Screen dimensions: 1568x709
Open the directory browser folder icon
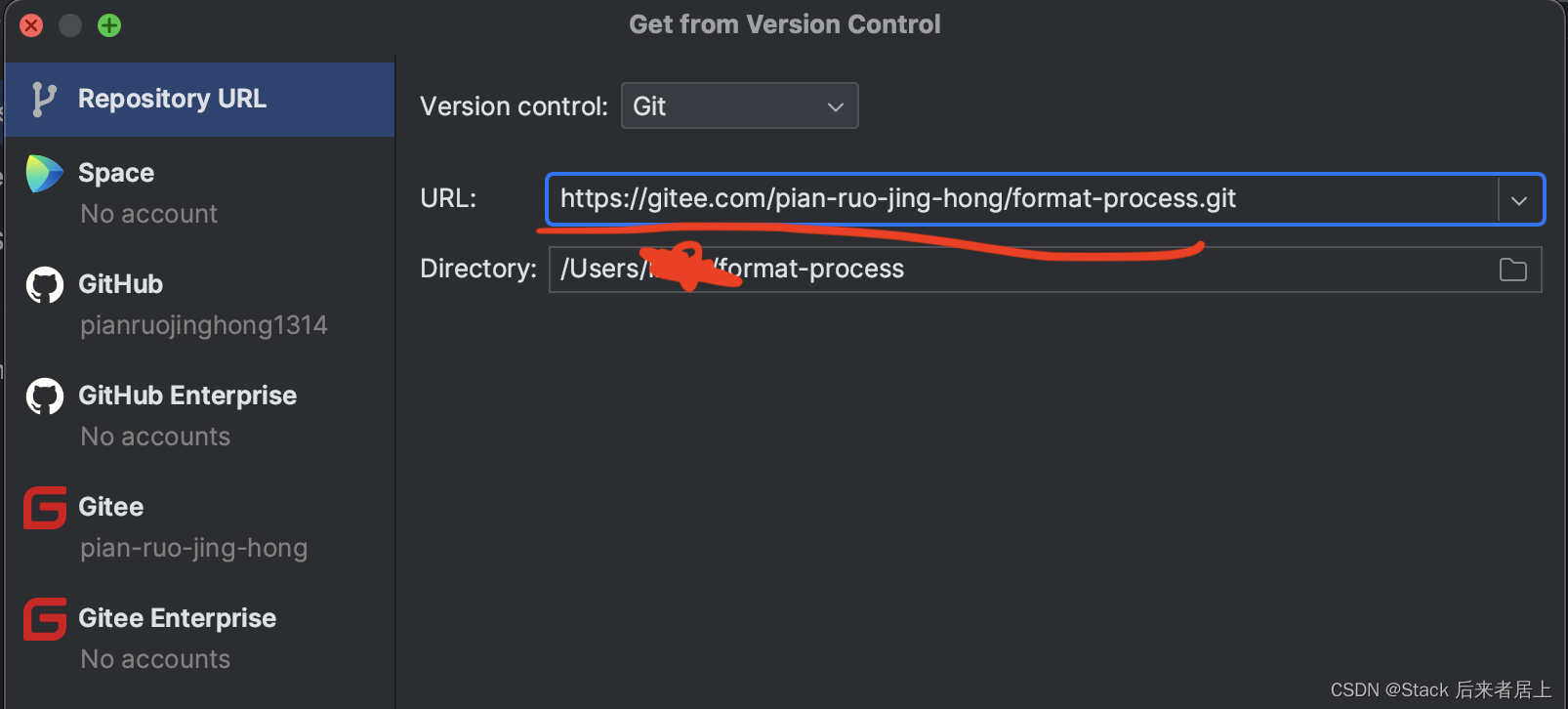point(1512,270)
